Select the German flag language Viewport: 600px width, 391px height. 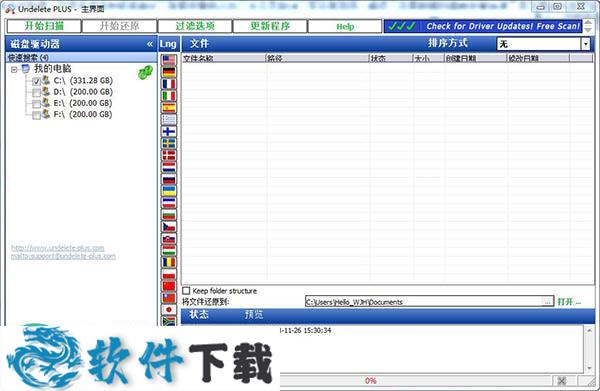169,72
